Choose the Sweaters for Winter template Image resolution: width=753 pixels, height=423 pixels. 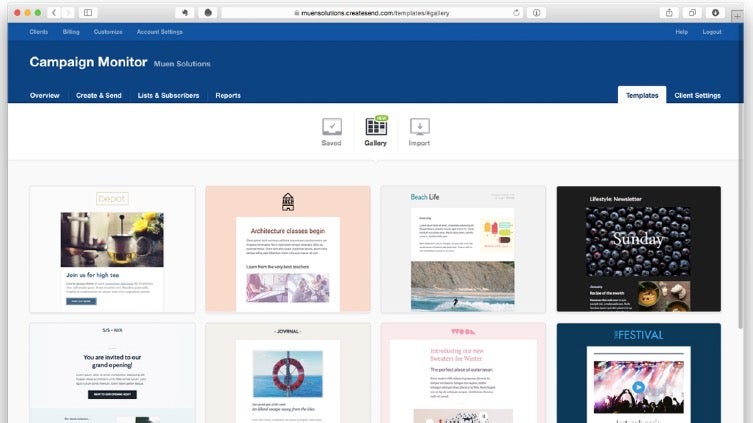tap(463, 373)
